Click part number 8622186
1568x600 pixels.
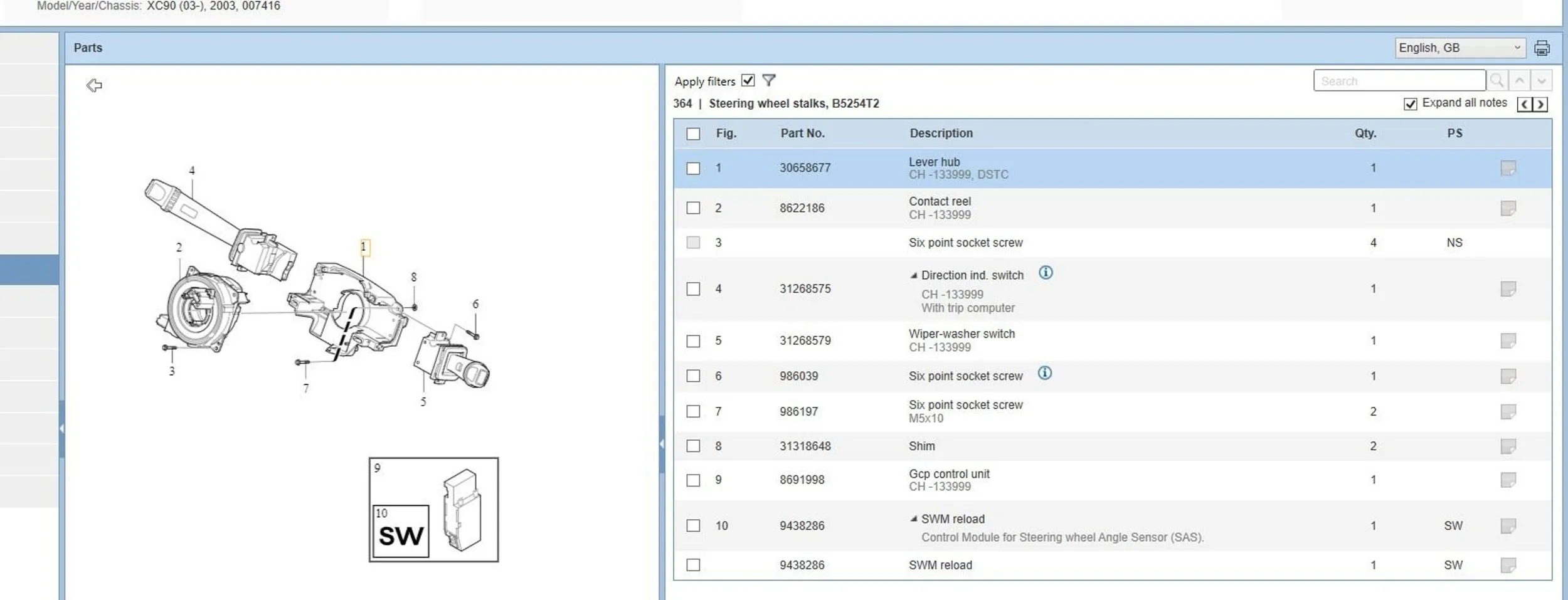pos(802,208)
